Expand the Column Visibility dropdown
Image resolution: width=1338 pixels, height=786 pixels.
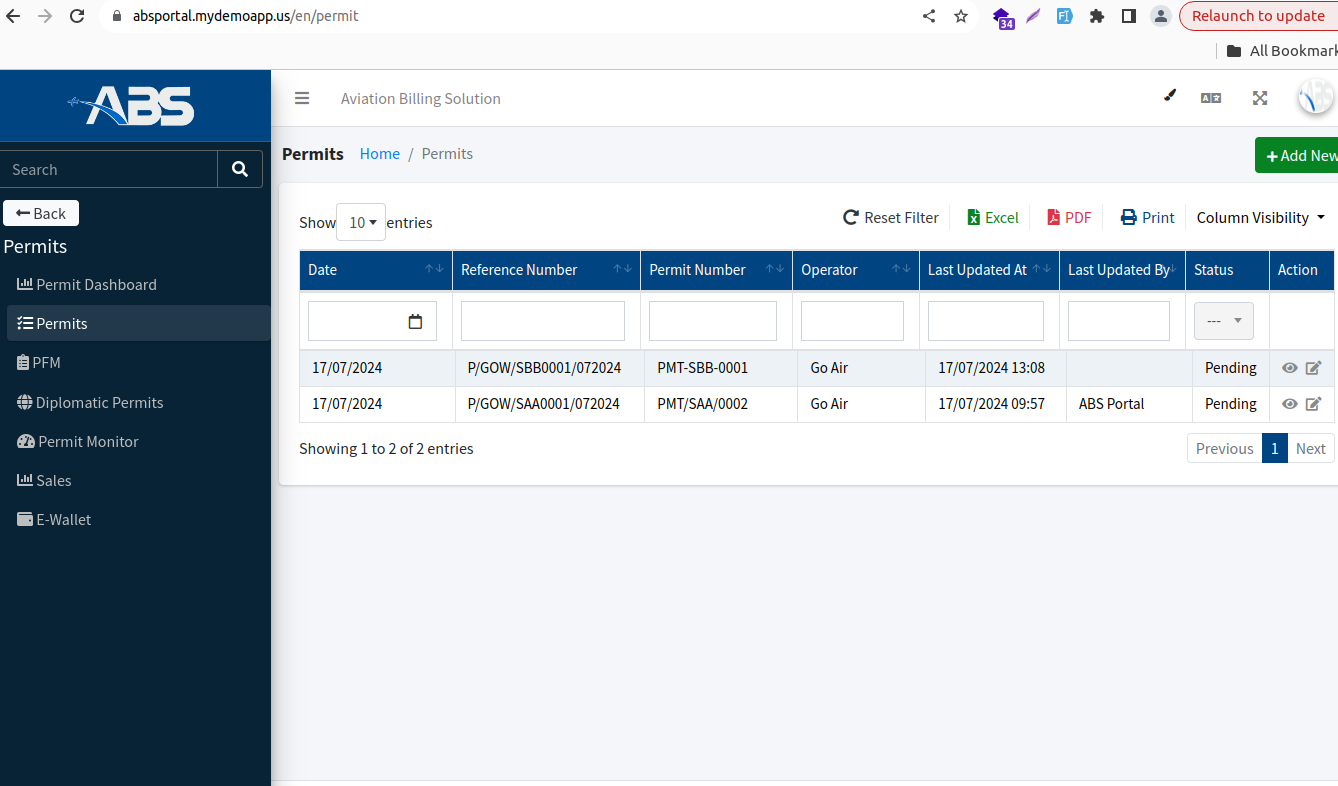tap(1260, 217)
